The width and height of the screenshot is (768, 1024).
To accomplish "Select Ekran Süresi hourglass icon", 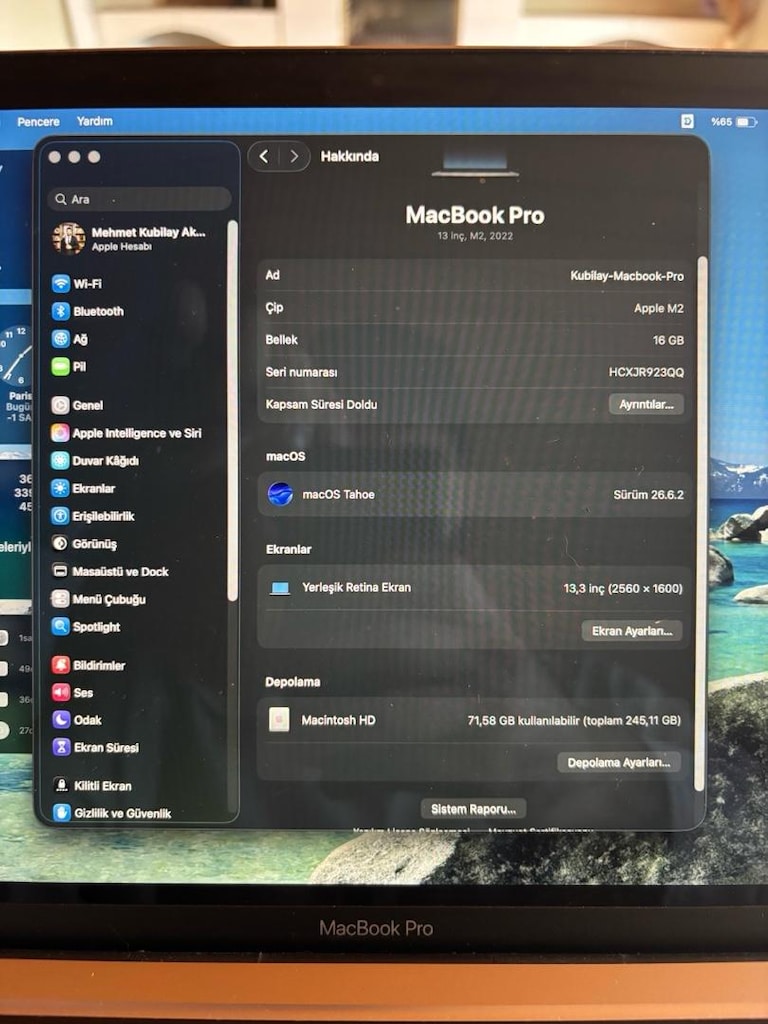I will pos(61,747).
